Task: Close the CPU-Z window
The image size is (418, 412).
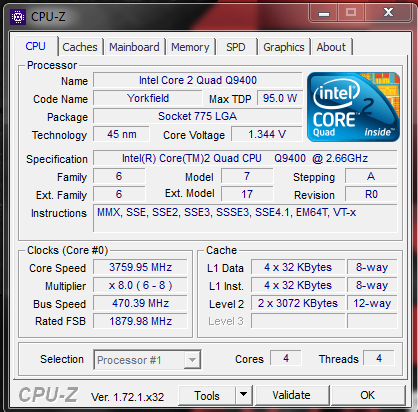Action: click(388, 13)
